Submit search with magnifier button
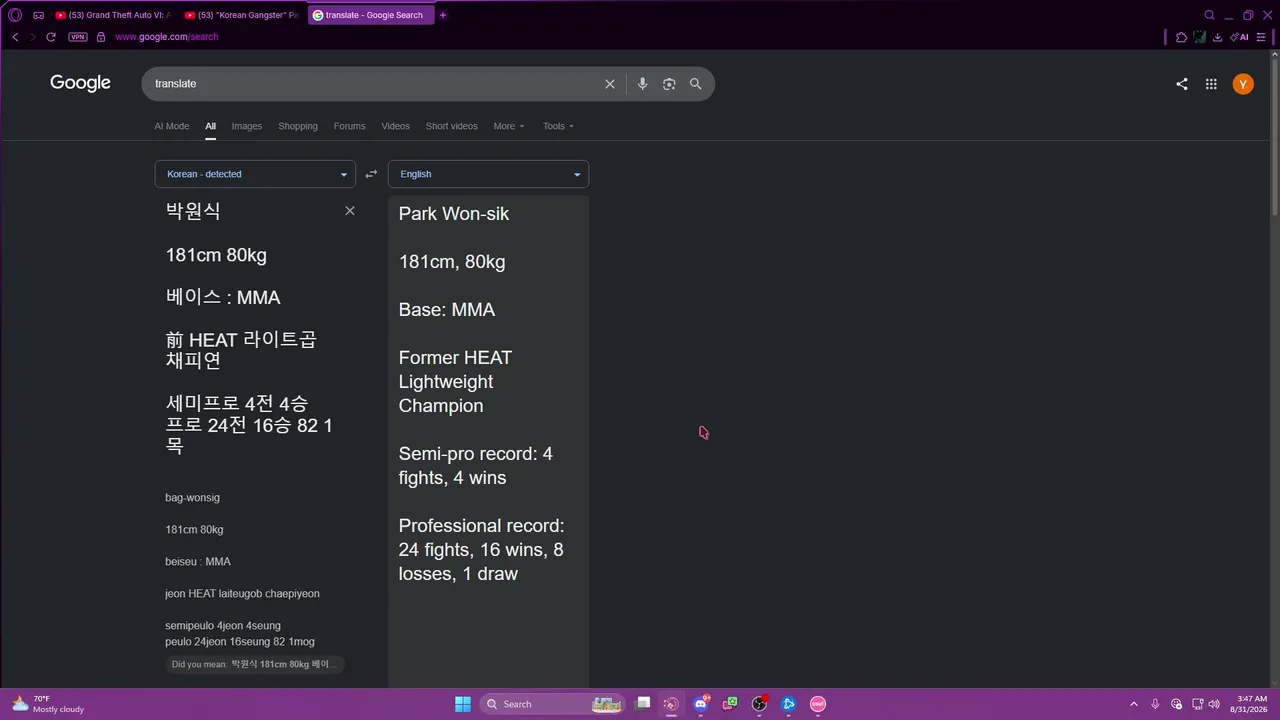Screen dimensions: 1280x720 coord(696,84)
